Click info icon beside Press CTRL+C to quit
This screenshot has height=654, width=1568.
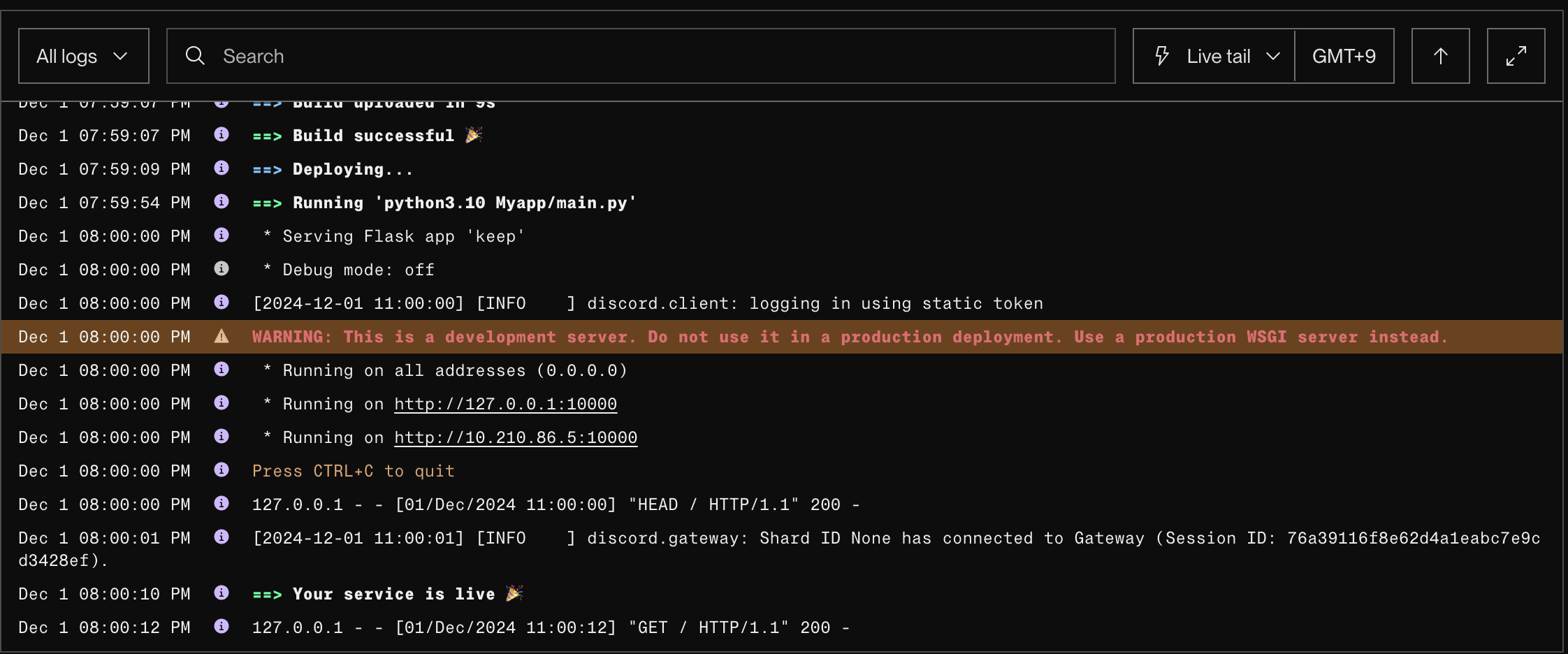tap(222, 470)
